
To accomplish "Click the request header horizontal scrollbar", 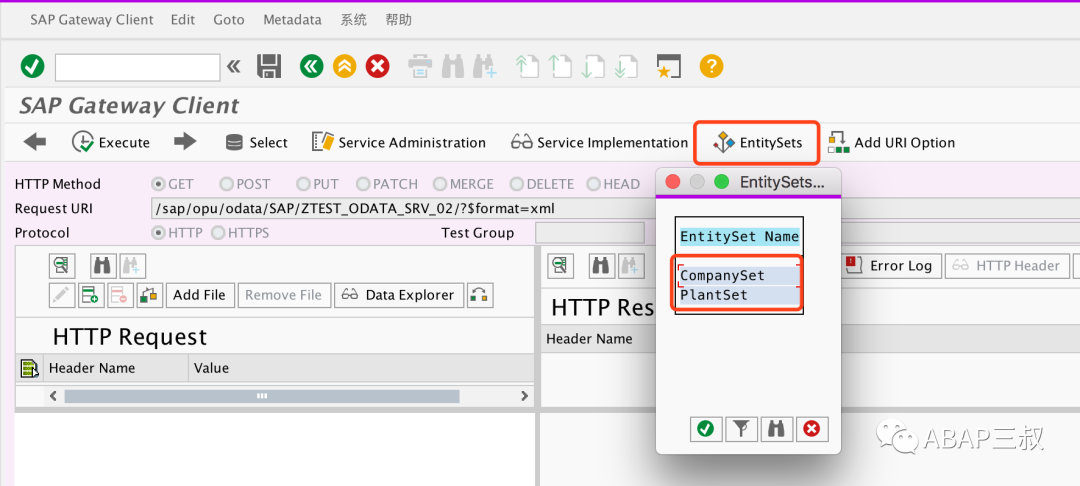I will pos(262,396).
